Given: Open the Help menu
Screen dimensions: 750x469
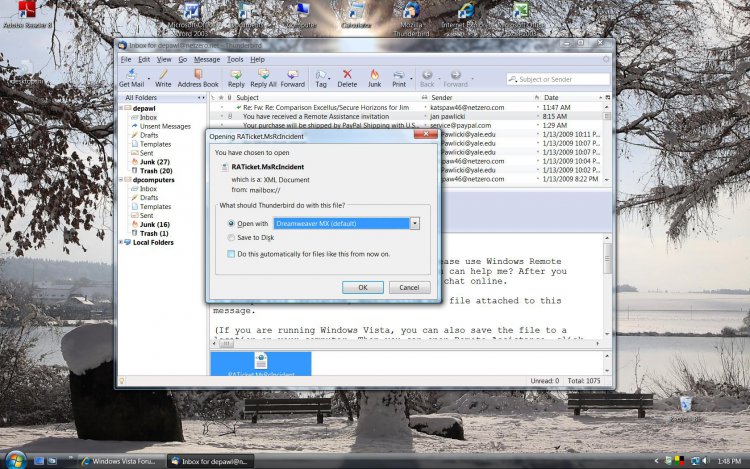Looking at the screenshot, I should (x=257, y=59).
